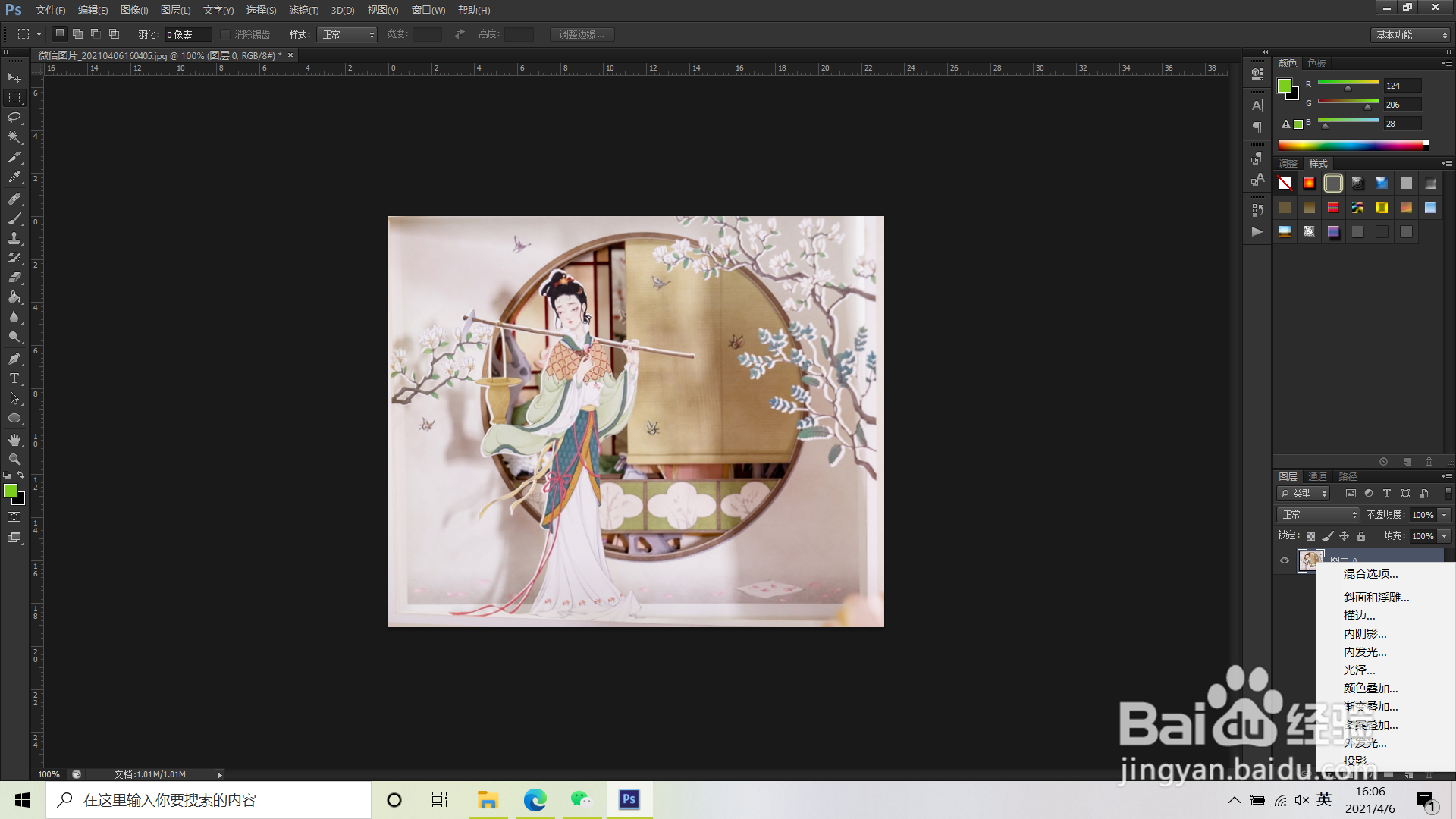Screen dimensions: 1456x819
Task: Click the color spectrum ramp
Action: pyautogui.click(x=1353, y=146)
